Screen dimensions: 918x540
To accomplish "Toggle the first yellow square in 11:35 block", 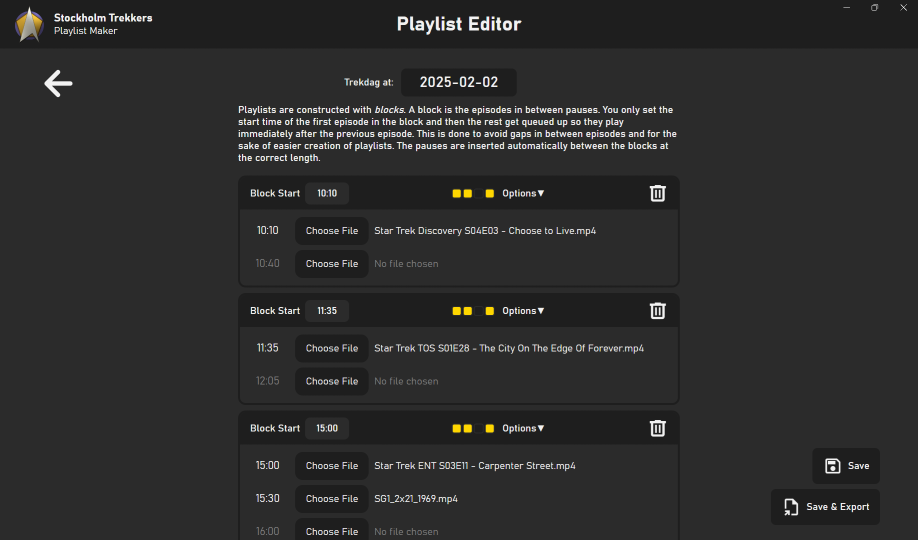I will [x=457, y=310].
